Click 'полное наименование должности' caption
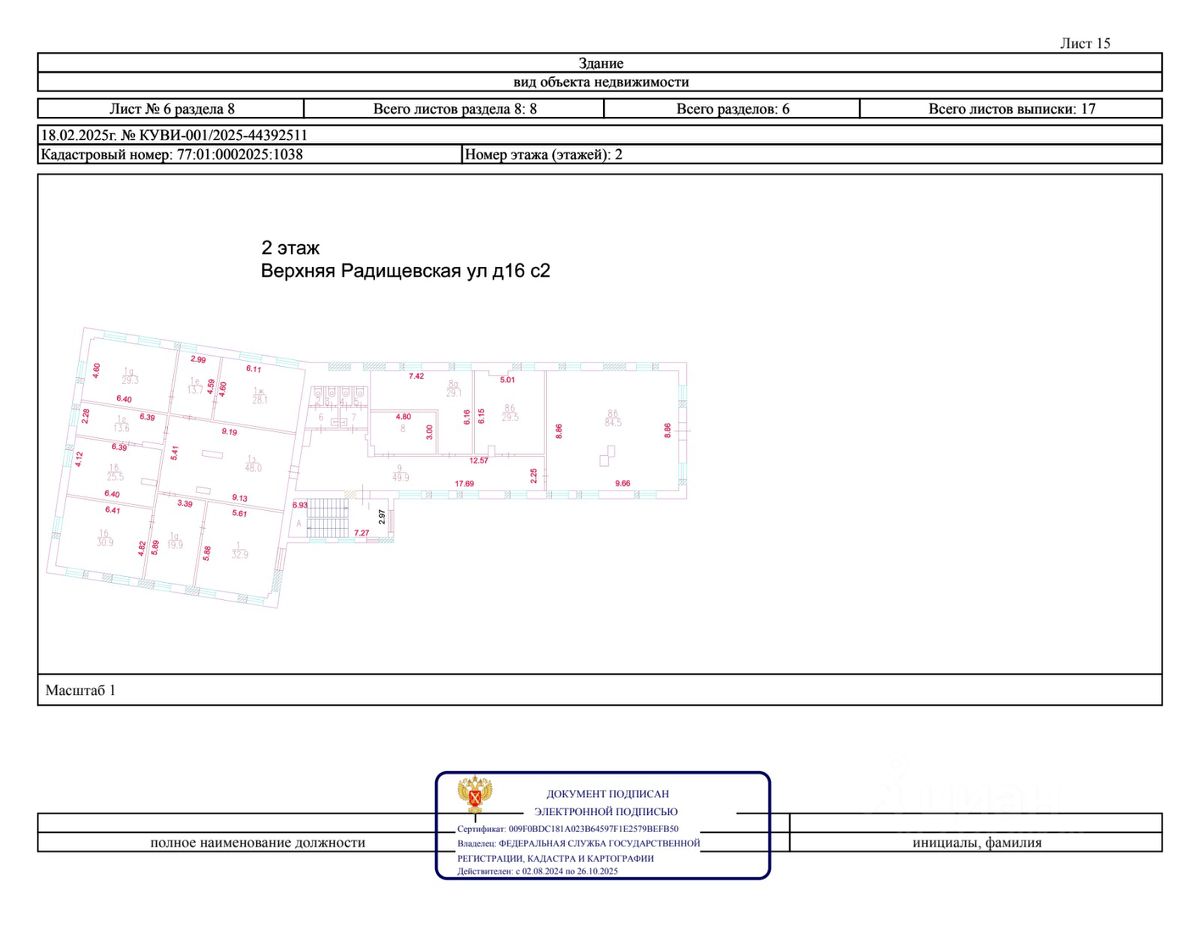1200x927 pixels. point(257,843)
